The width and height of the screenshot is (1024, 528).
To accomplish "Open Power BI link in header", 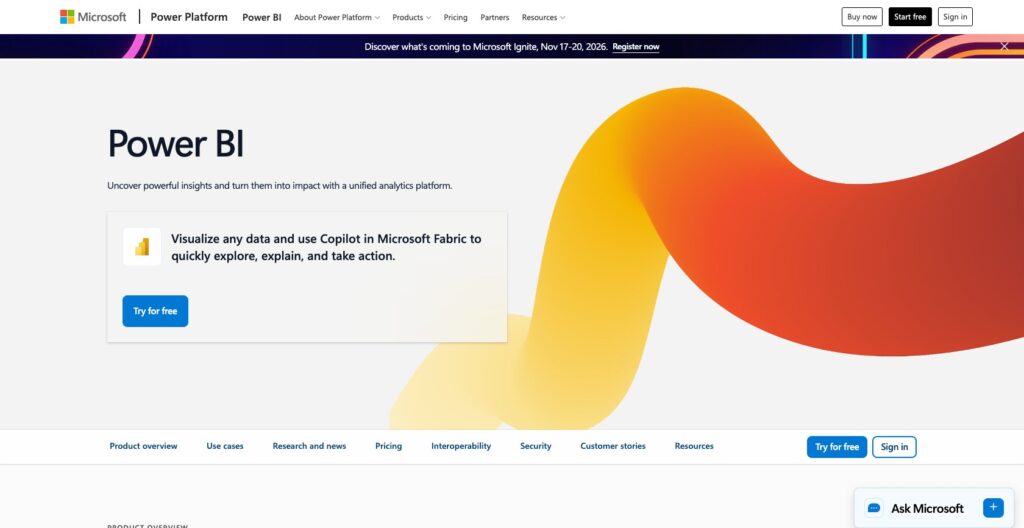I will click(262, 18).
